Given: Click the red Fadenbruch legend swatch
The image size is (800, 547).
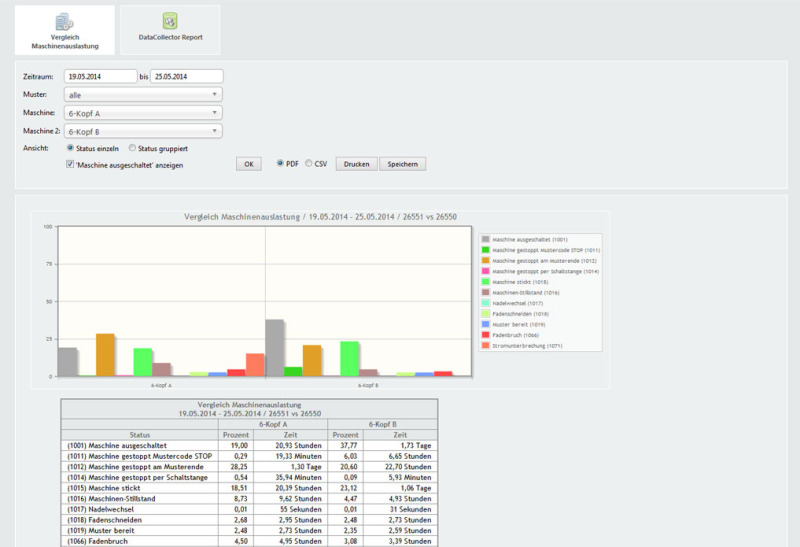Looking at the screenshot, I should [x=486, y=334].
